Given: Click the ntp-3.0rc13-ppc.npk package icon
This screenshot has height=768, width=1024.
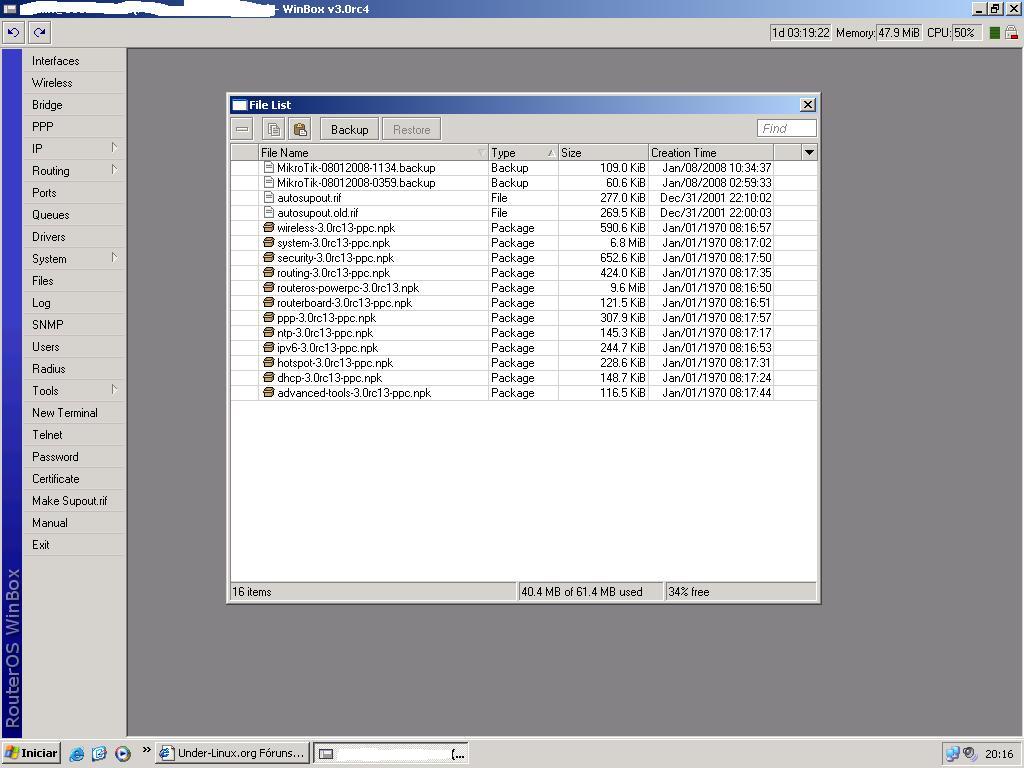Looking at the screenshot, I should [268, 332].
